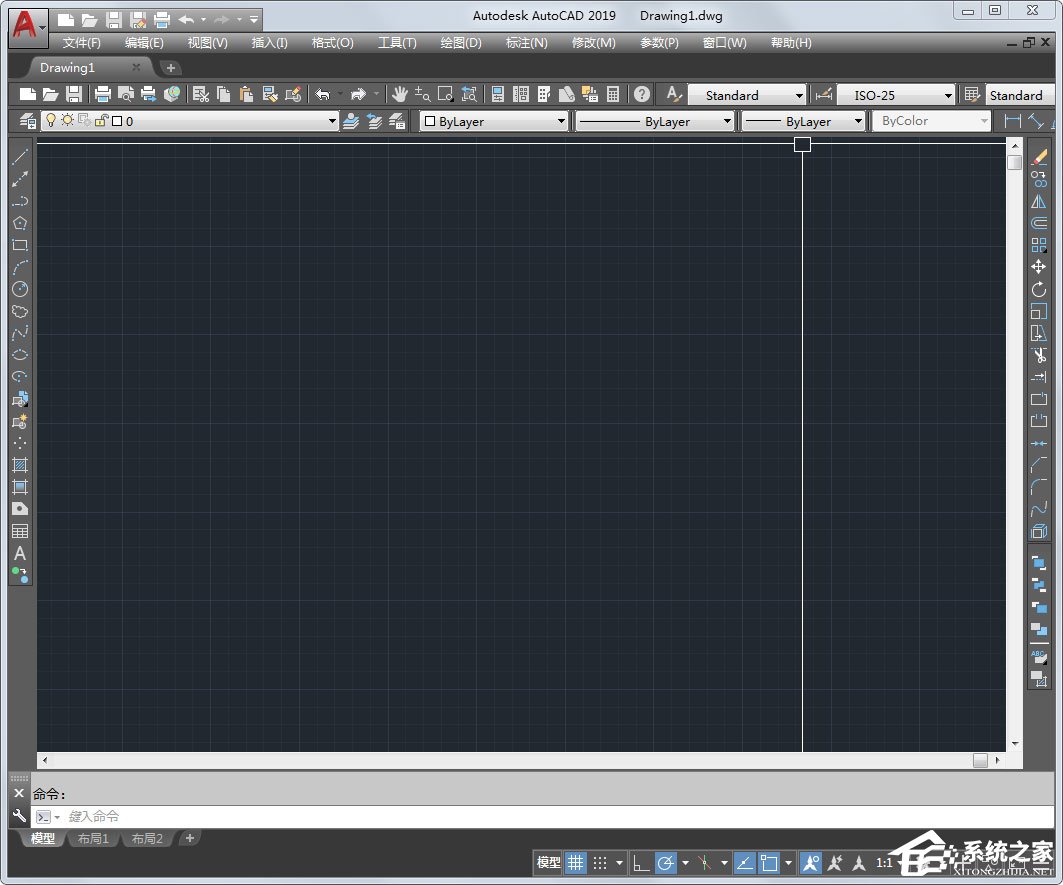Select the Rectangle drawing tool

tap(20, 245)
